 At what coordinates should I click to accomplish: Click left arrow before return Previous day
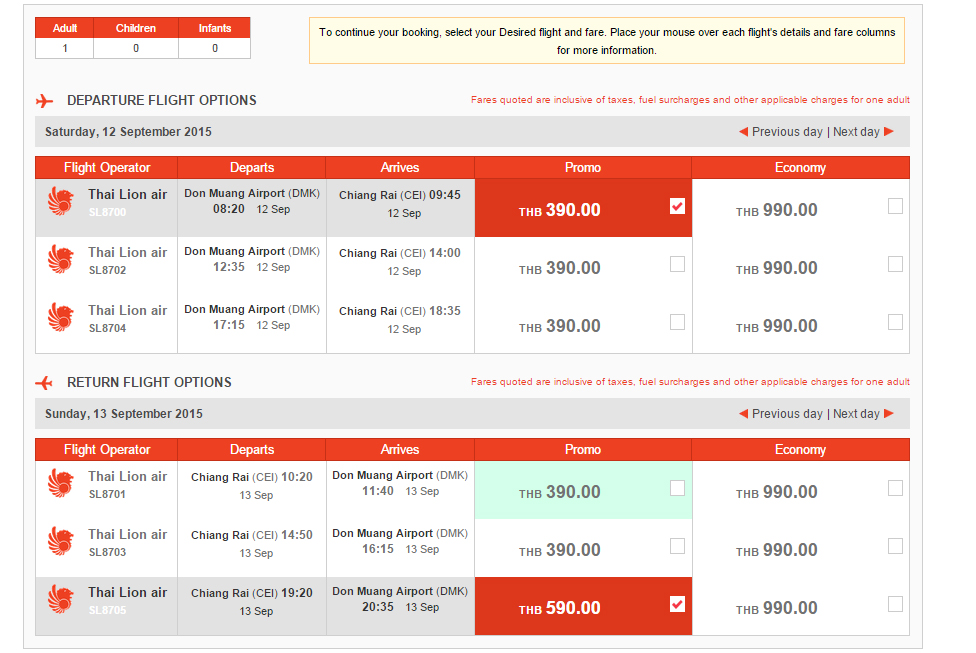(743, 413)
